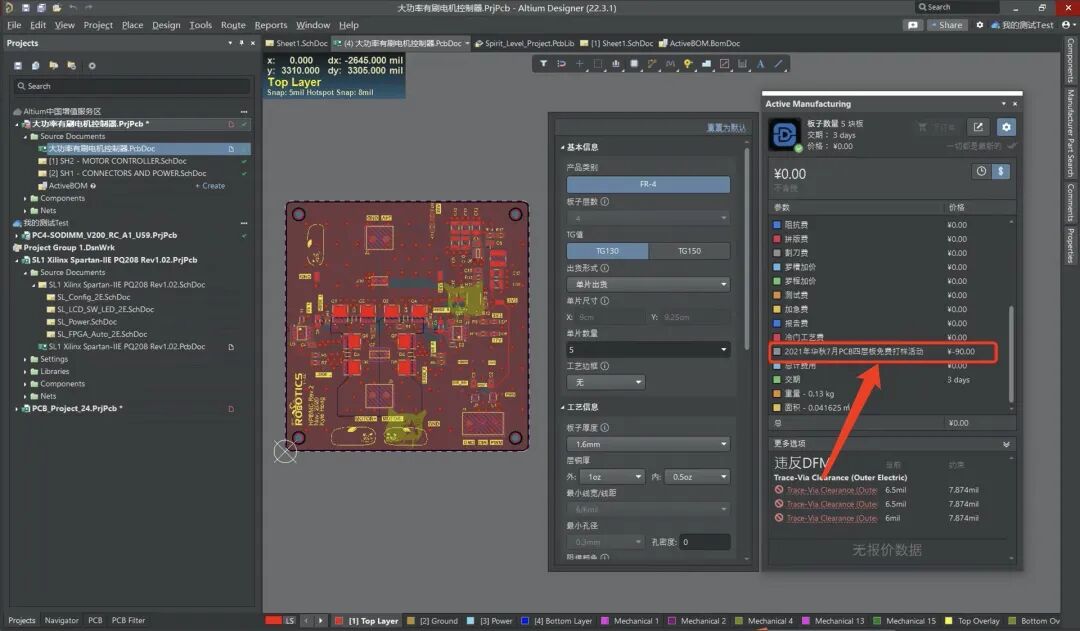Click the save icon in Projects panel
Screen dimensions: 1080x631
[x=18, y=65]
